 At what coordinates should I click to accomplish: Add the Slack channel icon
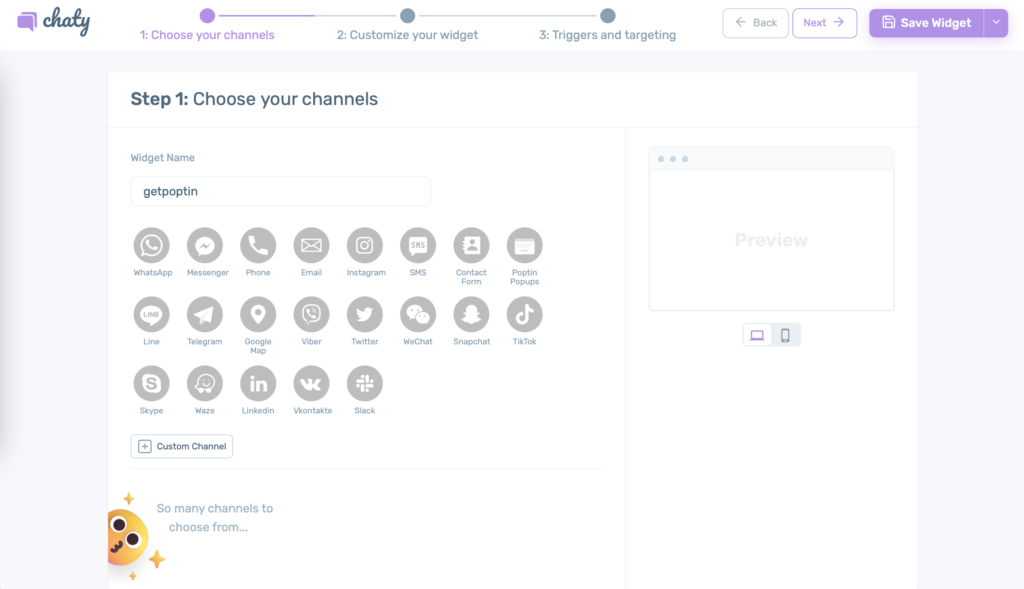pyautogui.click(x=364, y=384)
